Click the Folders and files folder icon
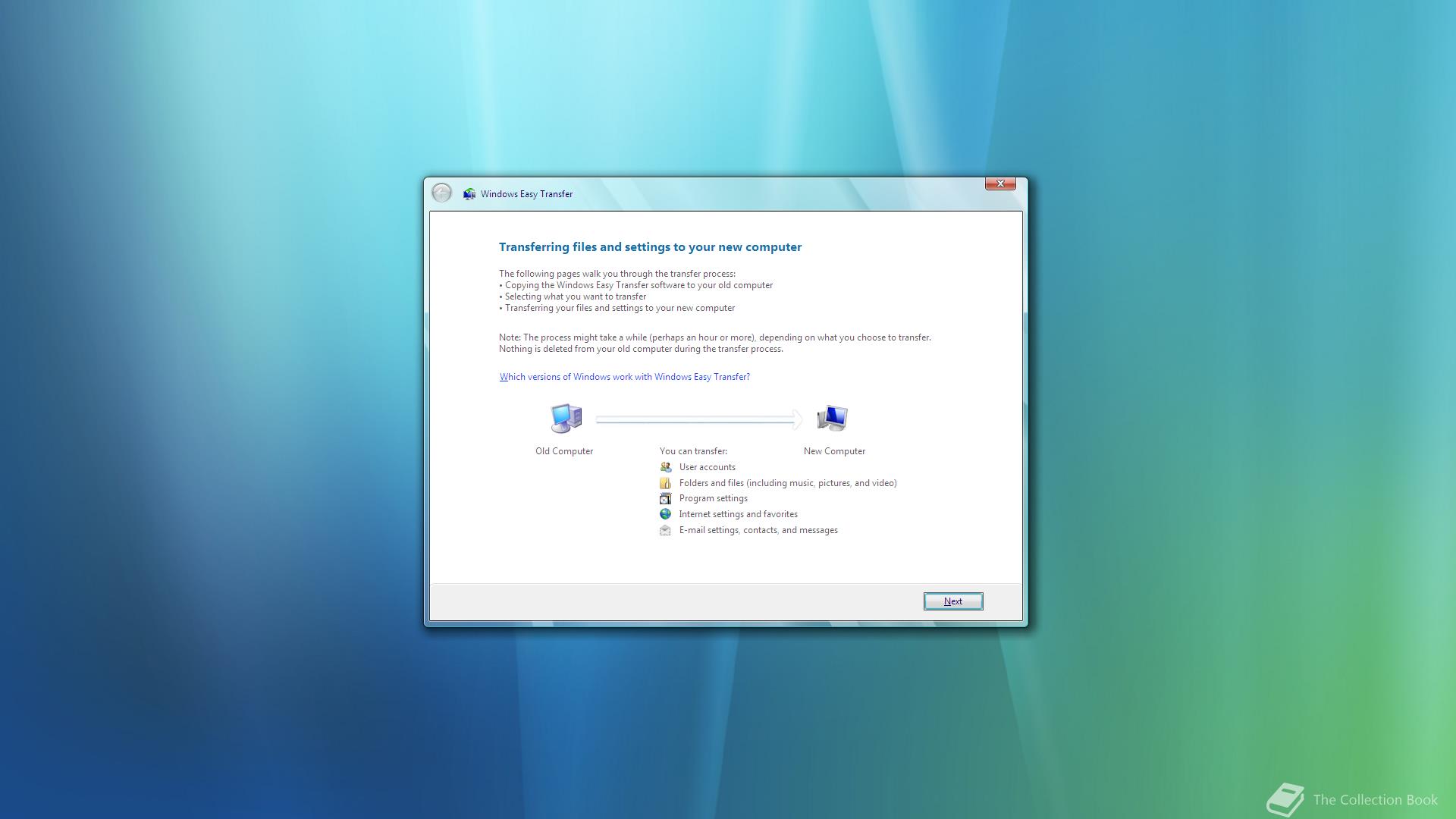The width and height of the screenshot is (1456, 819). pyautogui.click(x=666, y=483)
